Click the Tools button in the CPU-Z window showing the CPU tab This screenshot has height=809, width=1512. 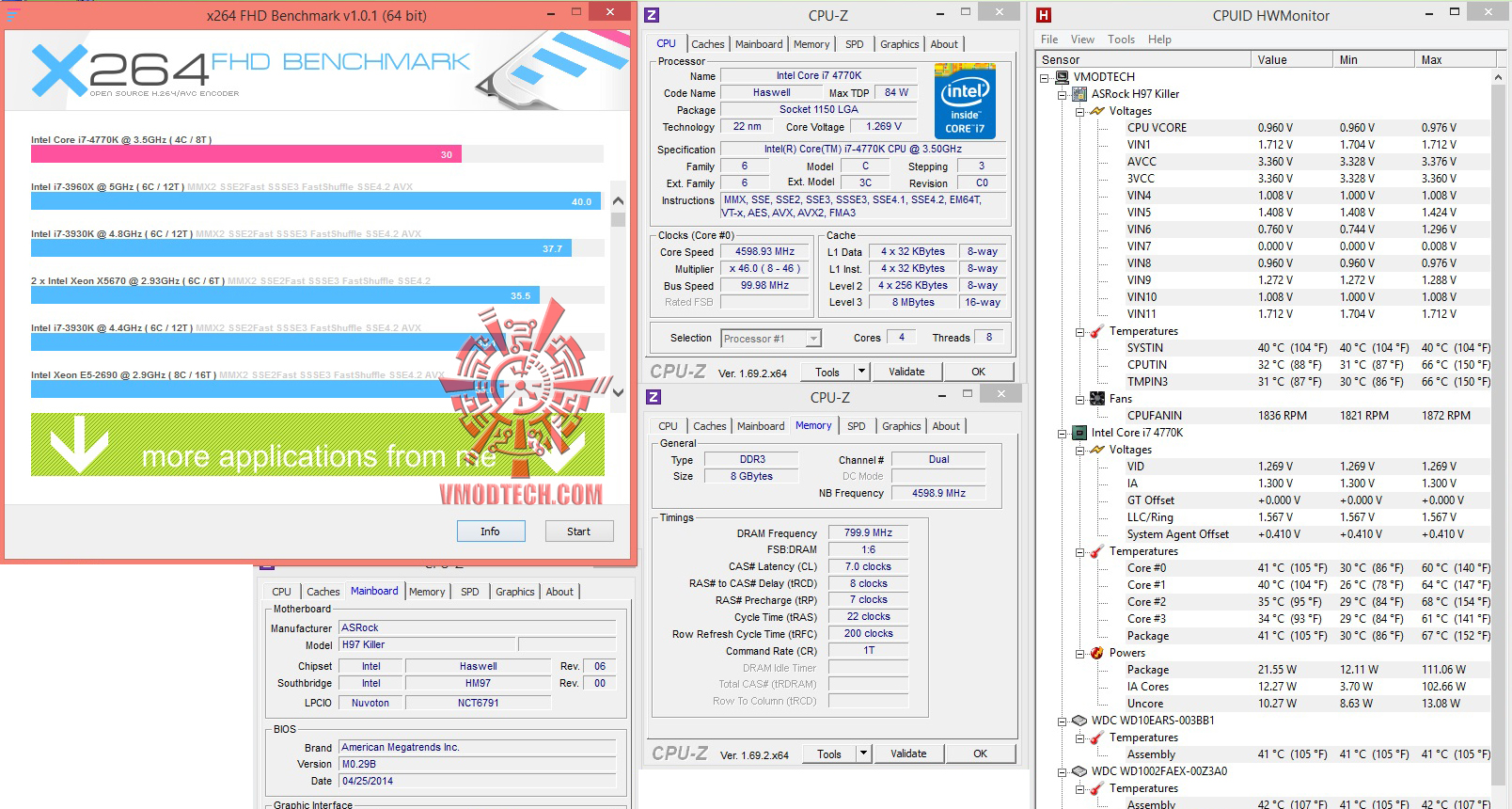click(827, 372)
